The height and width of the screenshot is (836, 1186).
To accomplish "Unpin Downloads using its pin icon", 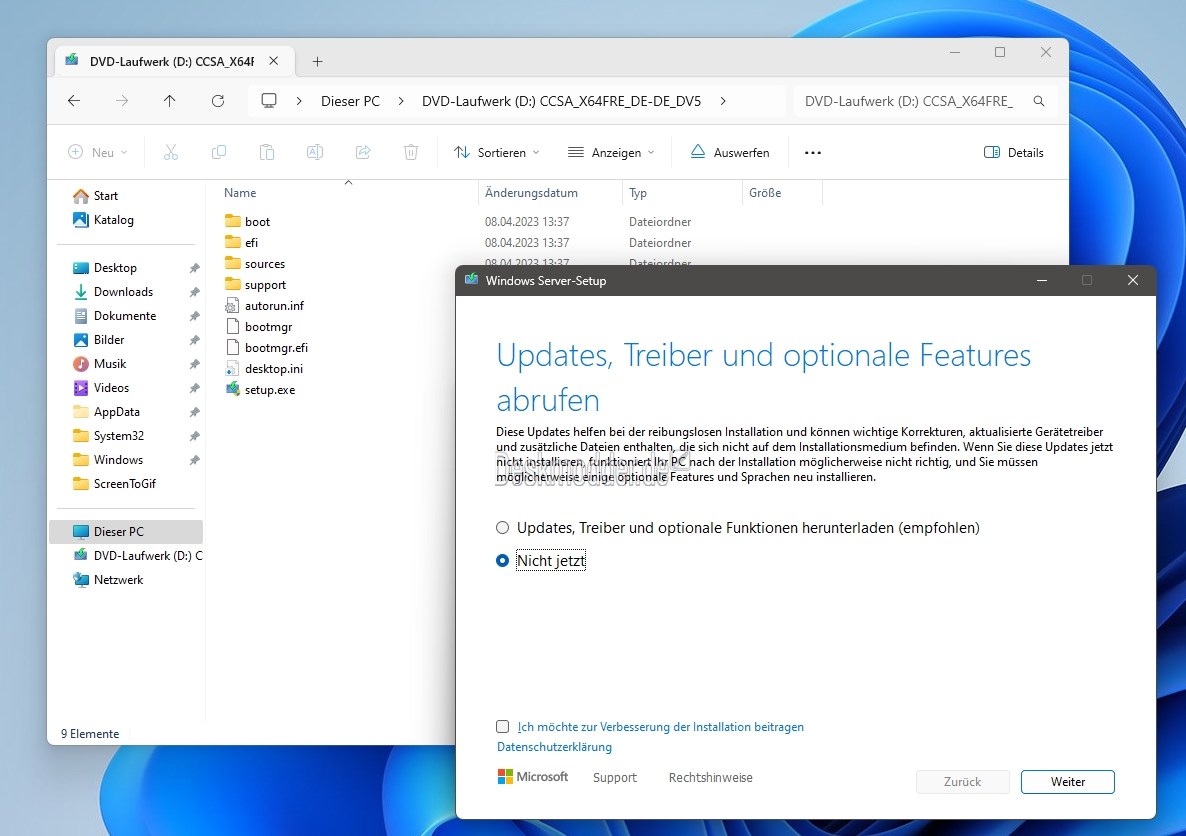I will point(194,292).
